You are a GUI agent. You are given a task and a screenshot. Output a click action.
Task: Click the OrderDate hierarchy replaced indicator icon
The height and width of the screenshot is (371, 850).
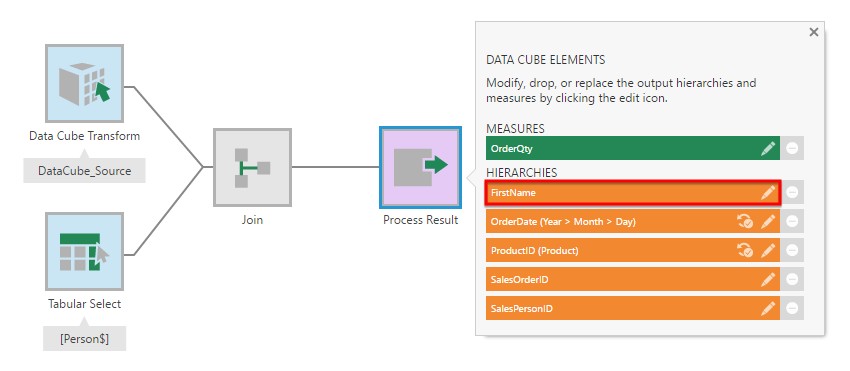(x=745, y=222)
